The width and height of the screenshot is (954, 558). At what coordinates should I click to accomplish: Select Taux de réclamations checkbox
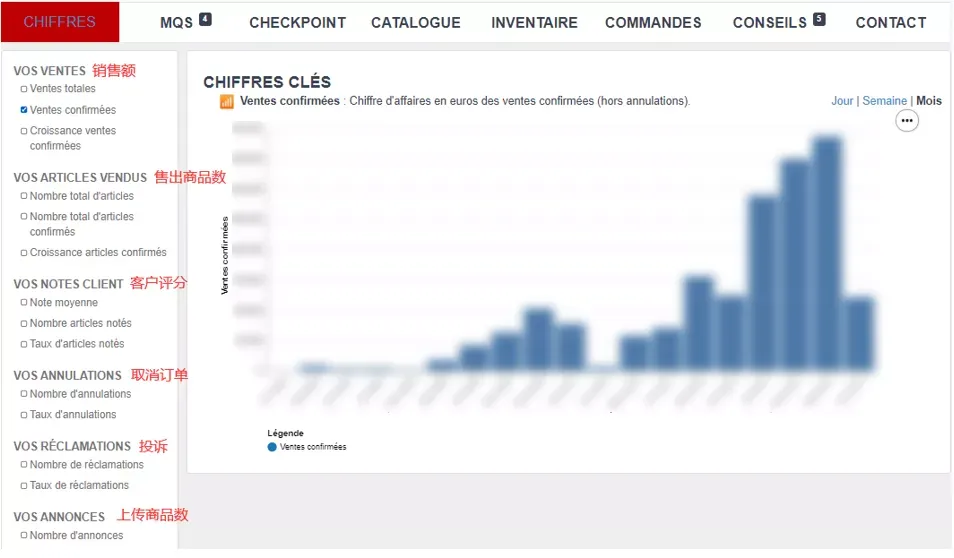24,486
